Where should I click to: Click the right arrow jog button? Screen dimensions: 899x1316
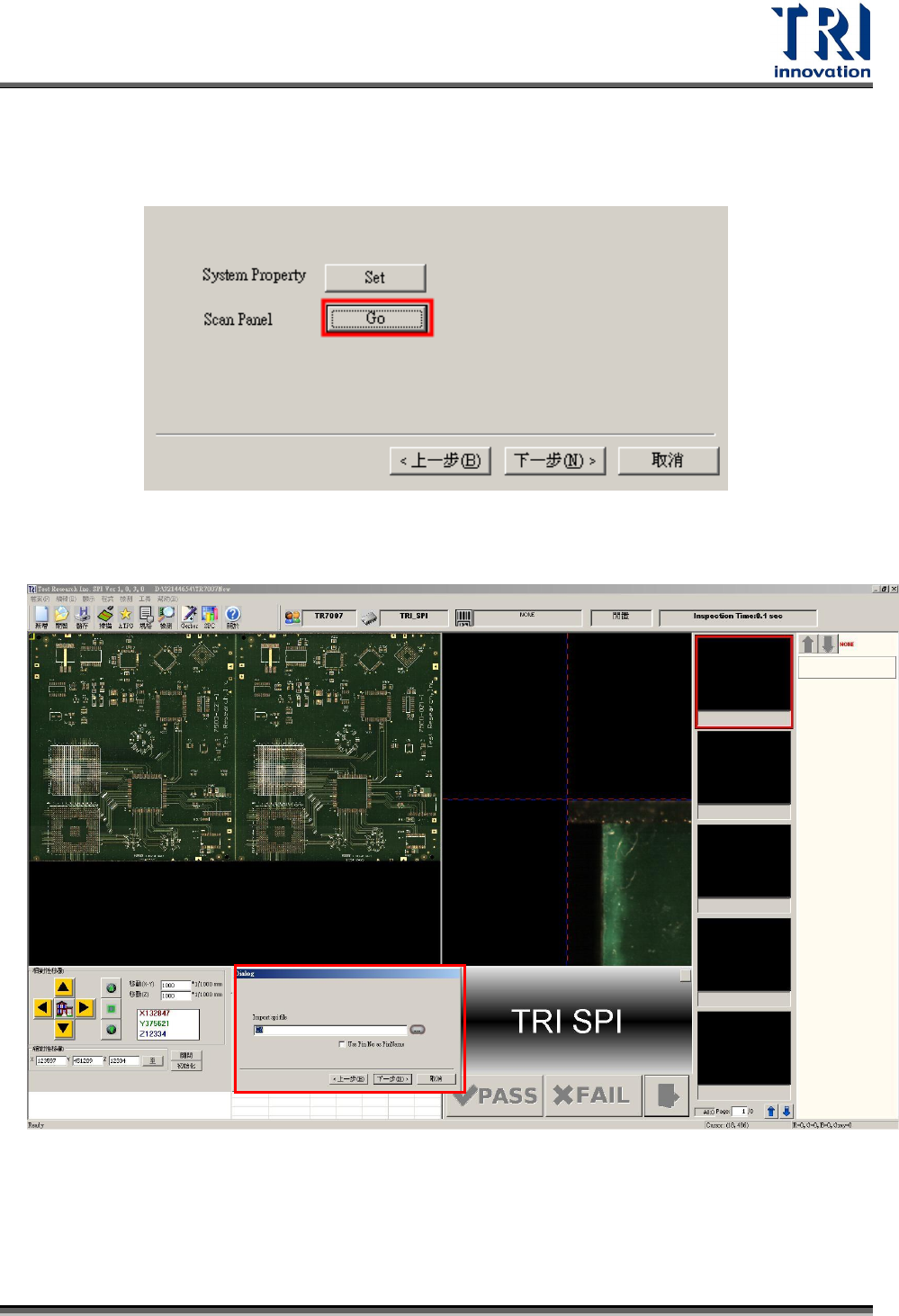click(85, 1008)
